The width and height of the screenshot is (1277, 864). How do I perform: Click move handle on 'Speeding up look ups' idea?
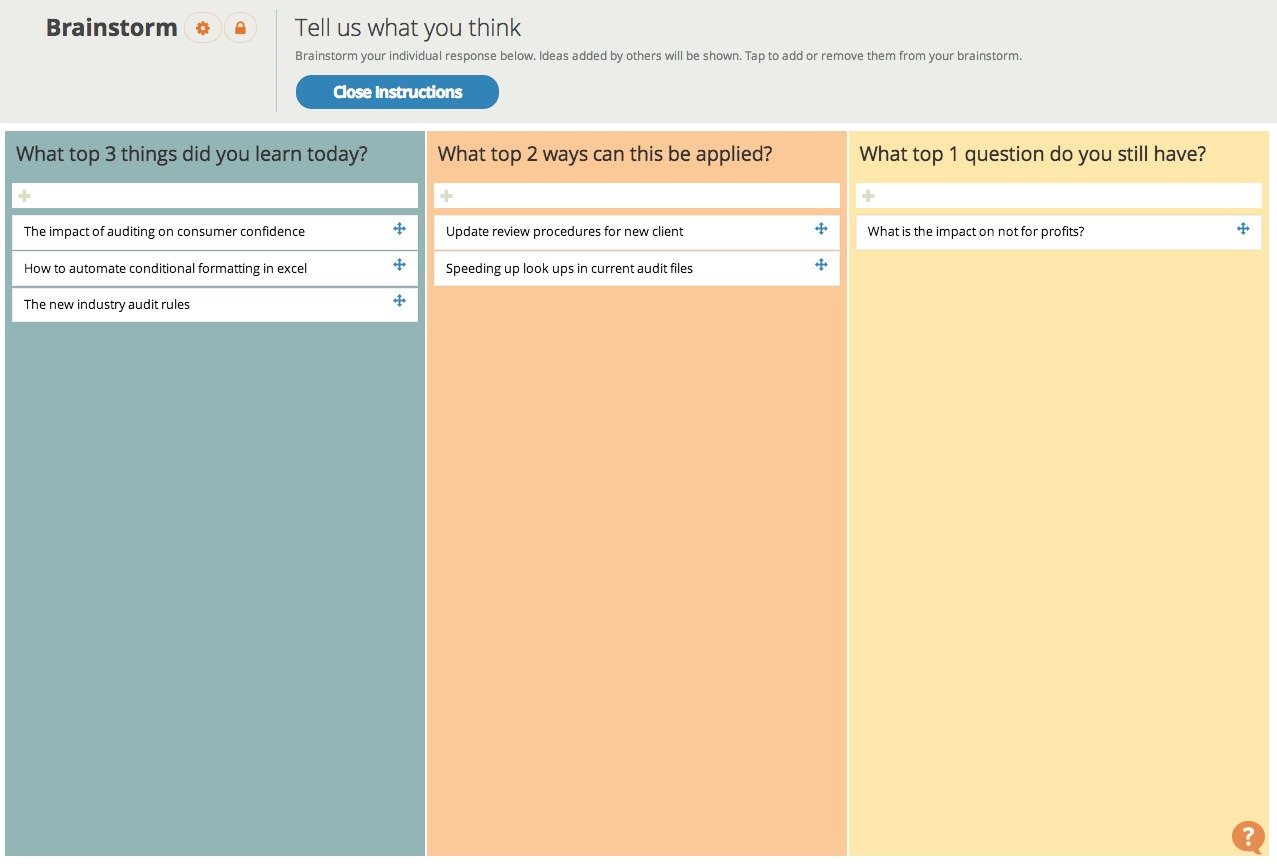point(821,265)
